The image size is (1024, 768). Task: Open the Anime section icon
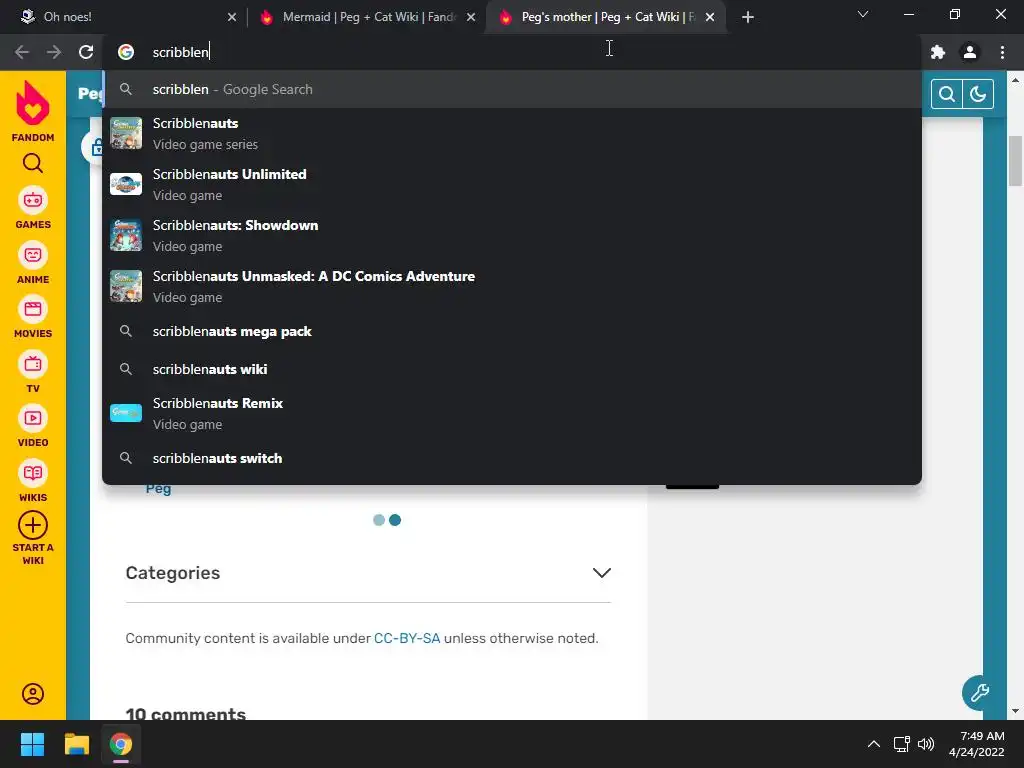tap(33, 255)
